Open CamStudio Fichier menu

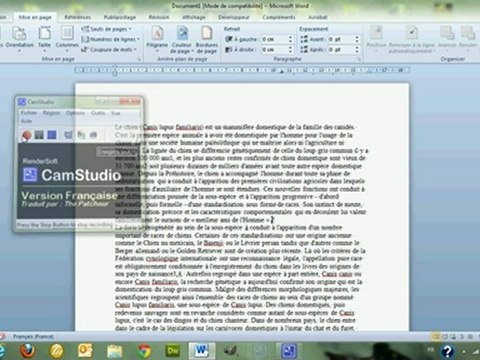pyautogui.click(x=29, y=113)
